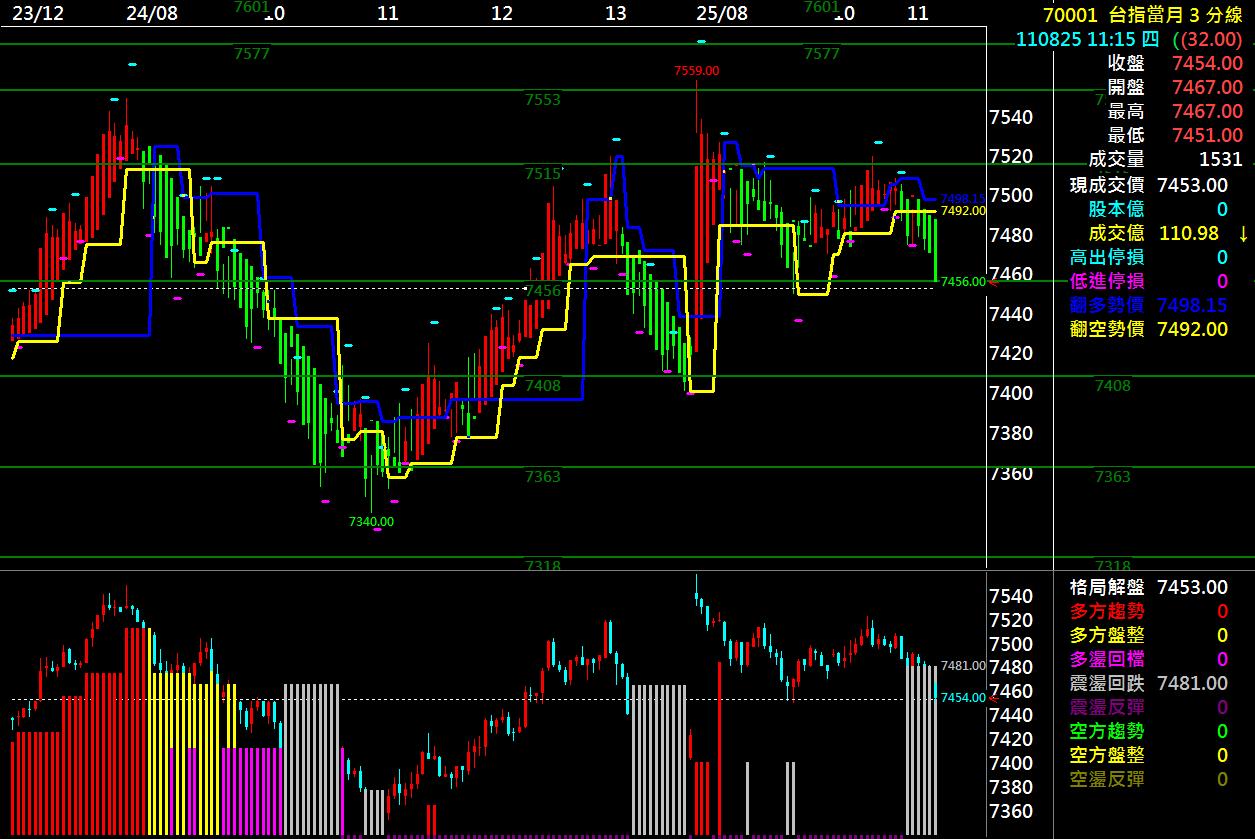Select the 13 hour label on time axis

(x=616, y=14)
